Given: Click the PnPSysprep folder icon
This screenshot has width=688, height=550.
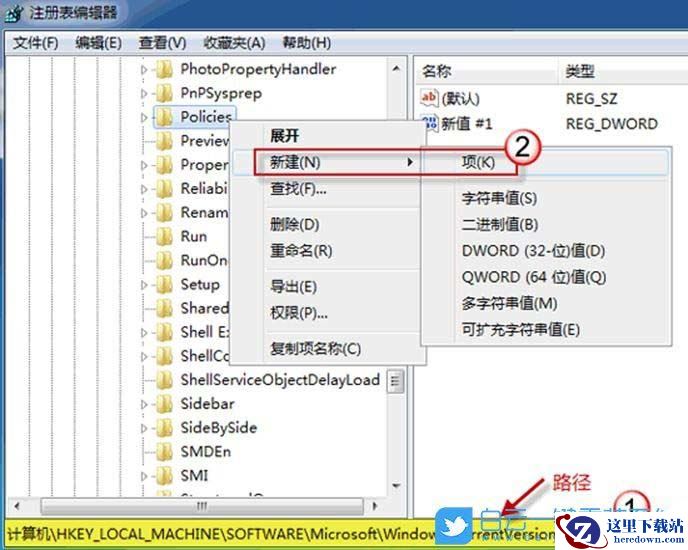Looking at the screenshot, I should tap(165, 93).
